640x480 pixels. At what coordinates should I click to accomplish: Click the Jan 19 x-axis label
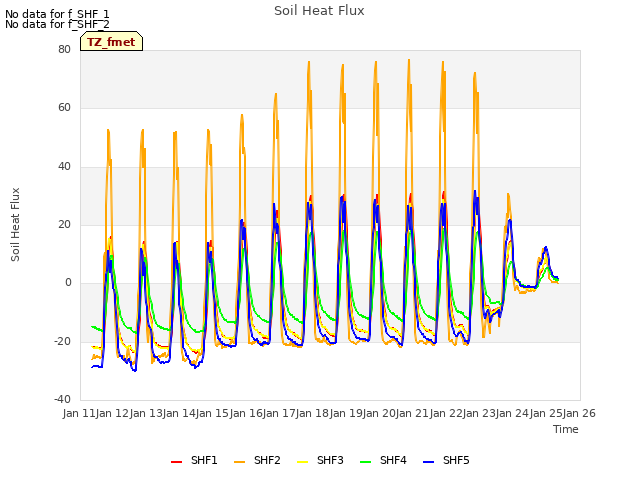[346, 413]
